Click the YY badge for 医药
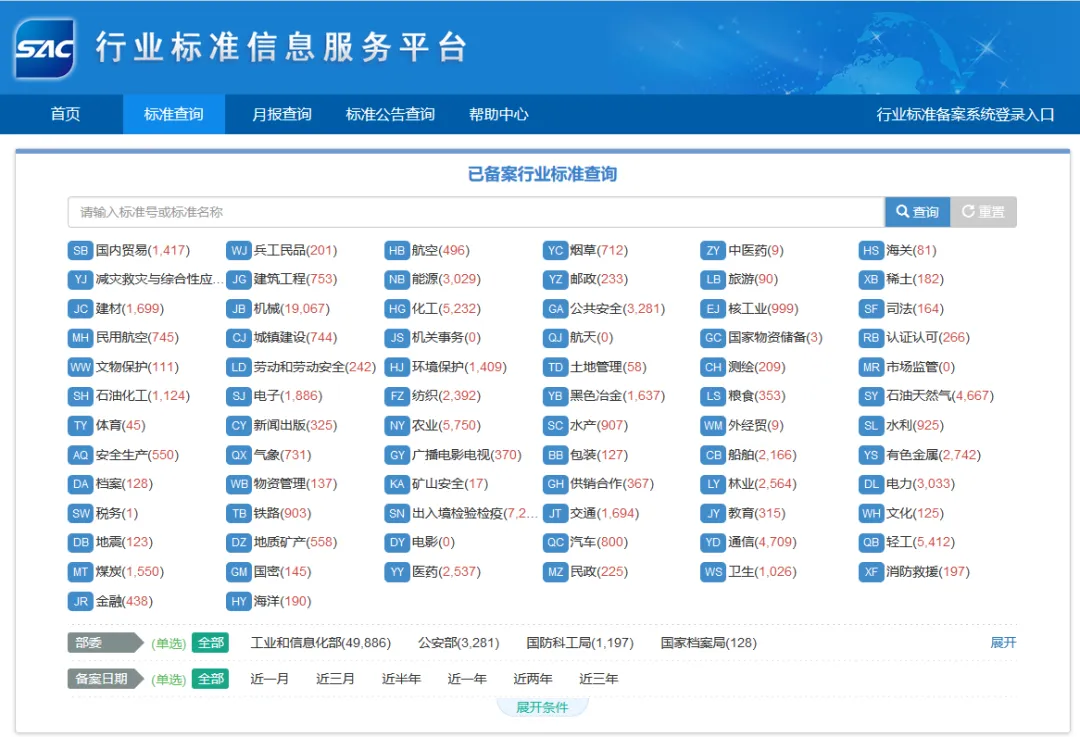The image size is (1080, 737). point(396,572)
